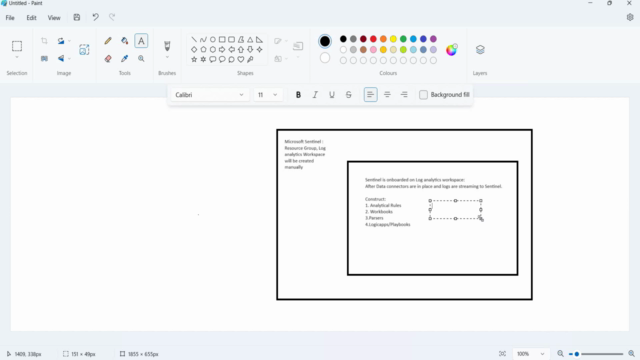This screenshot has width=640, height=360.
Task: Set text alignment to left
Action: click(x=370, y=95)
